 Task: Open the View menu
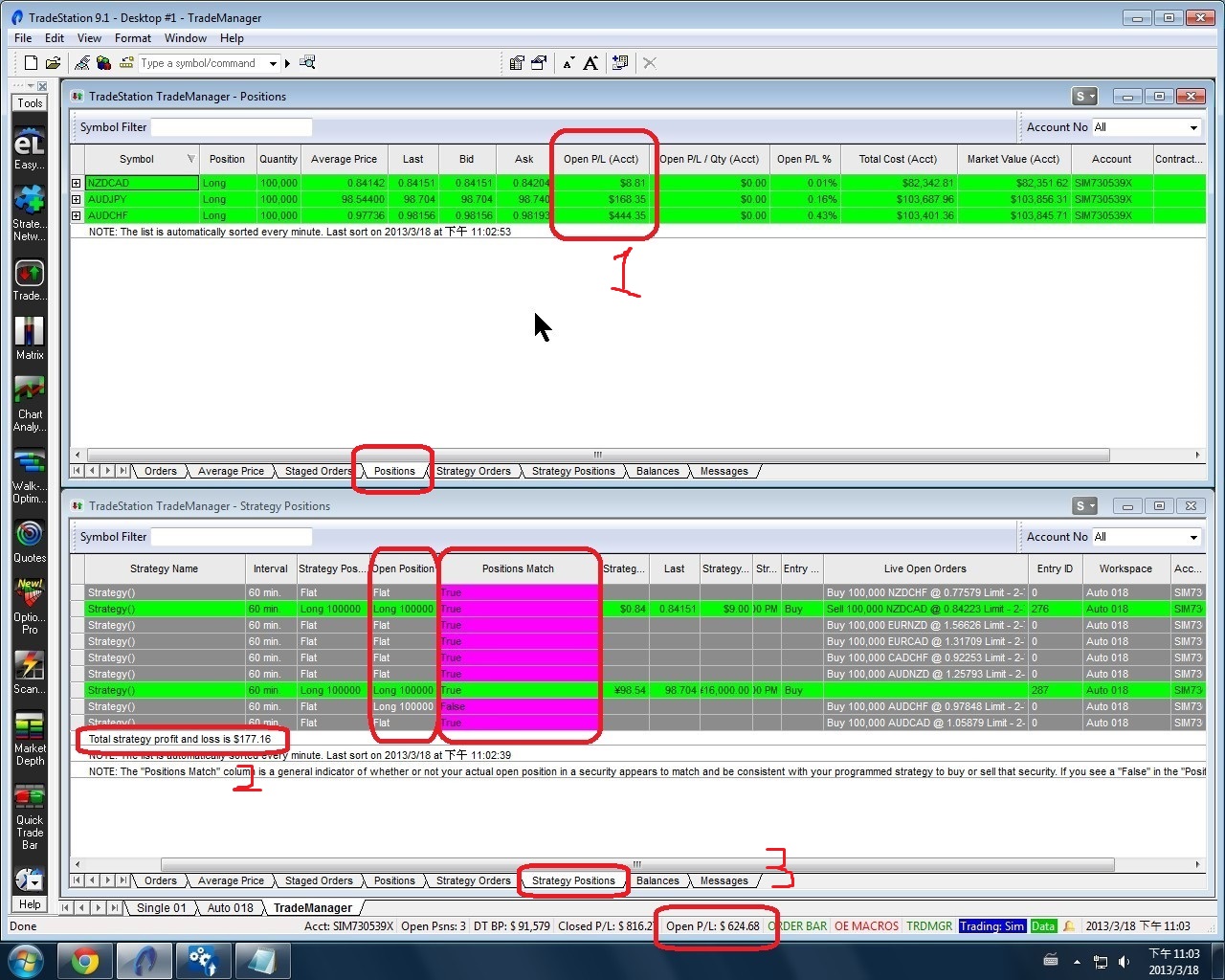pos(89,38)
